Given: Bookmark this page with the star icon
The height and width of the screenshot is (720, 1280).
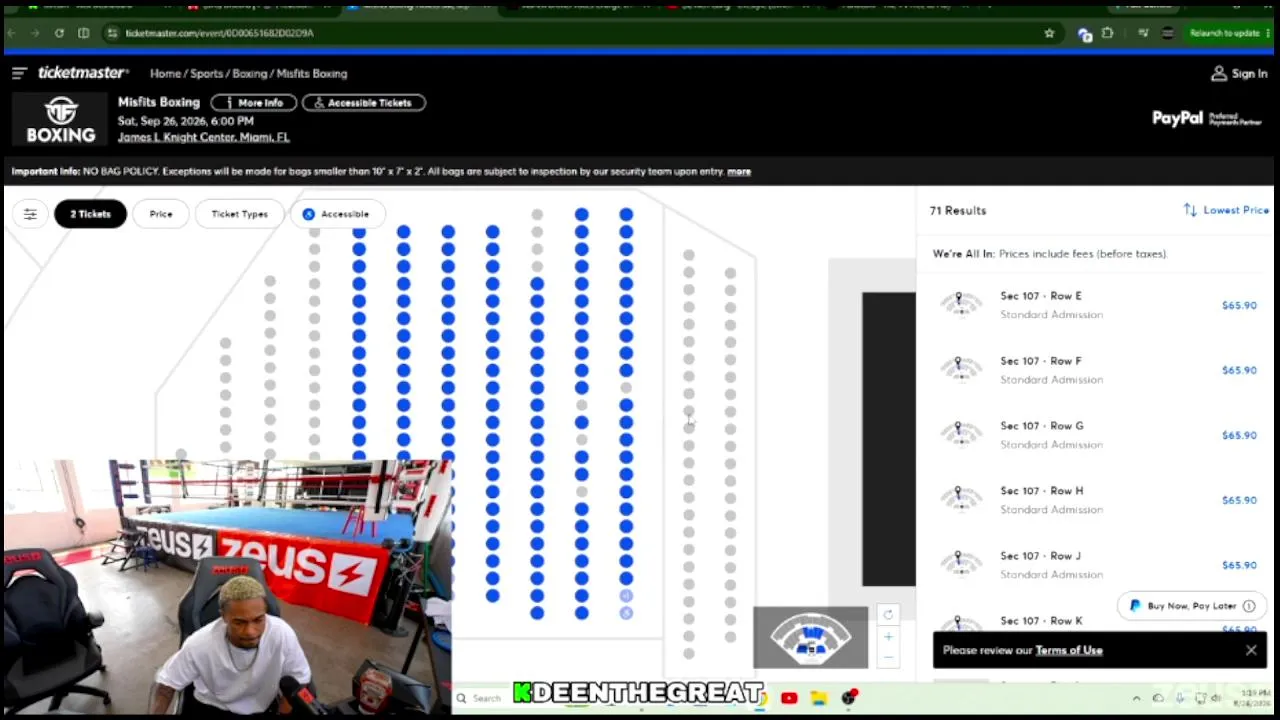Looking at the screenshot, I should tap(1049, 33).
